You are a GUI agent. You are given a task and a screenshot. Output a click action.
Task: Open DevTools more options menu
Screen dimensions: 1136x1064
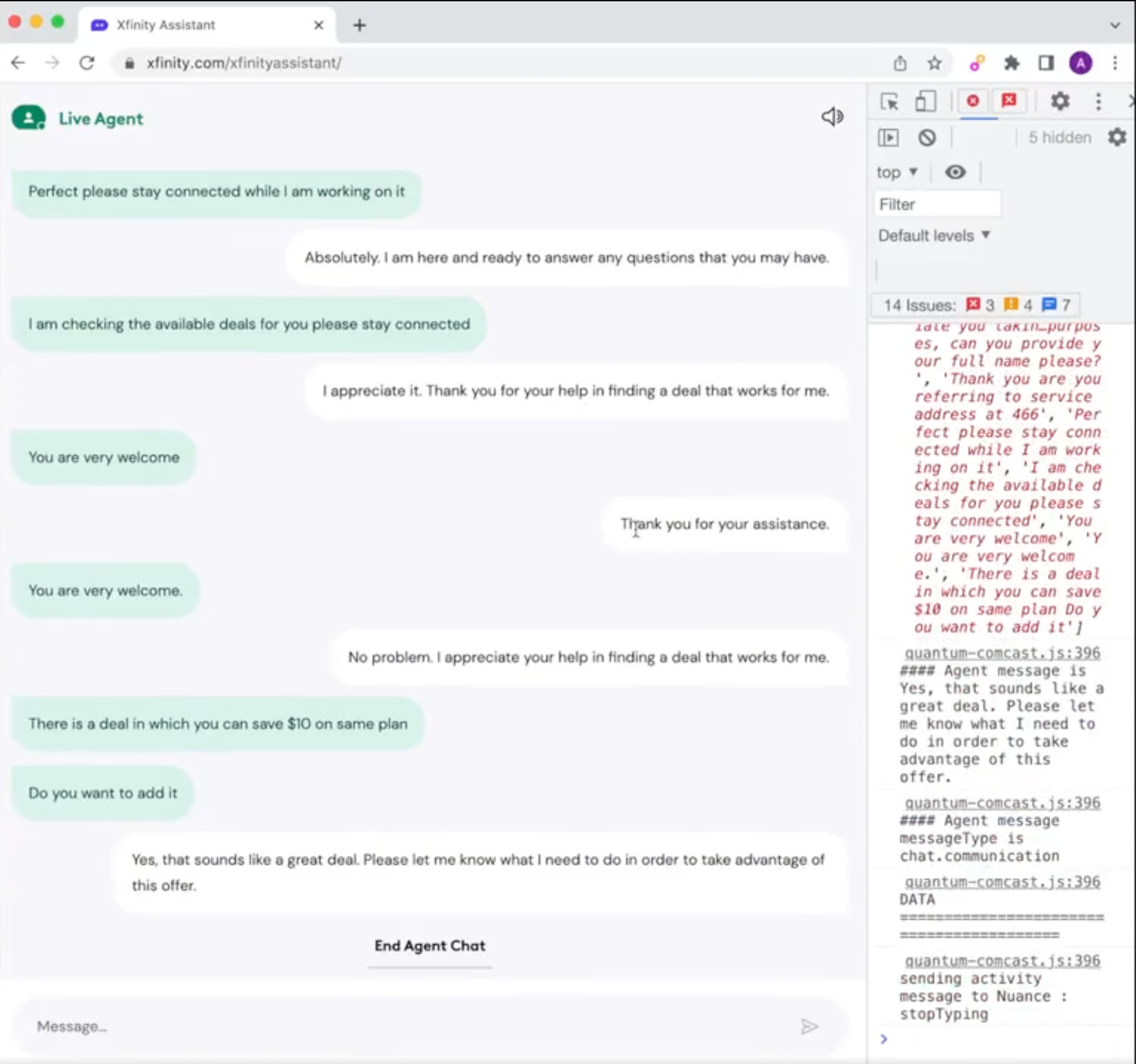coord(1099,102)
